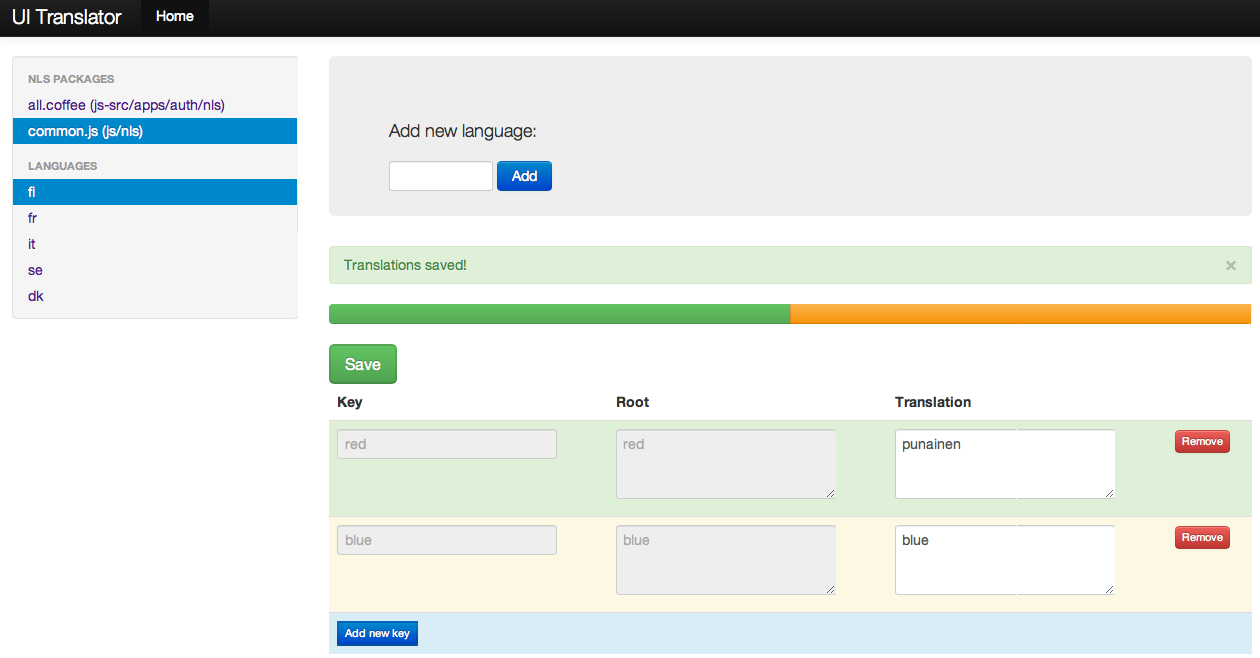Open the all.coffee (js-src/apps/auth/nls) package
Screen dimensions: 1260x658
pos(125,105)
